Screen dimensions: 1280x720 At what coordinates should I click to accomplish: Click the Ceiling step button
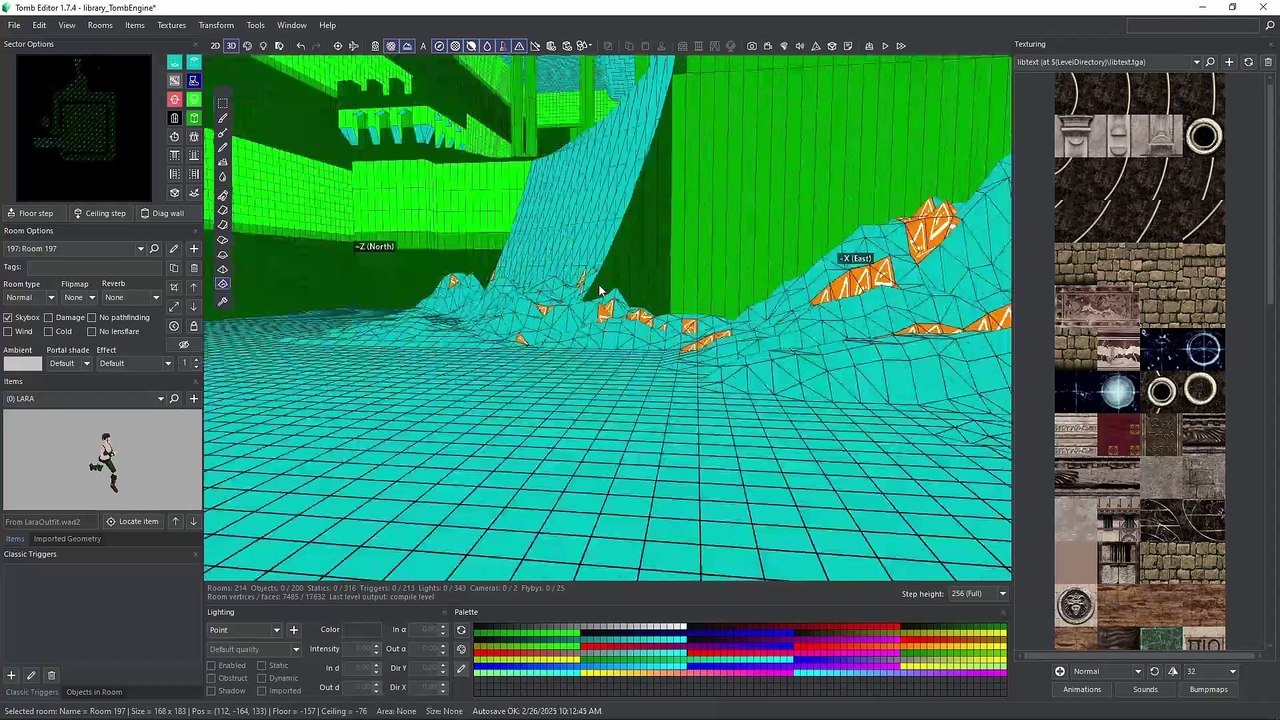click(99, 213)
